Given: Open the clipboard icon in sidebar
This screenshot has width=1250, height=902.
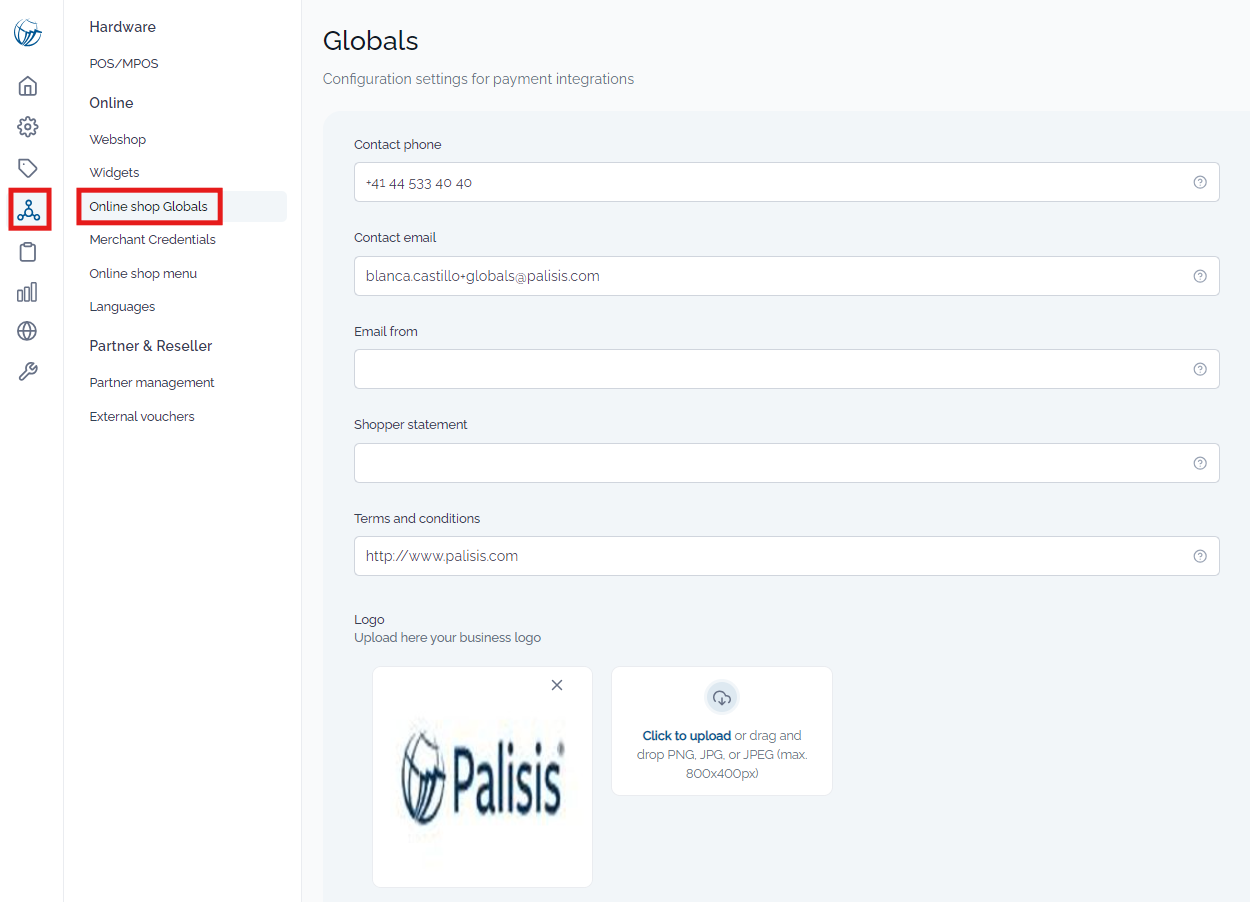Looking at the screenshot, I should pos(28,251).
